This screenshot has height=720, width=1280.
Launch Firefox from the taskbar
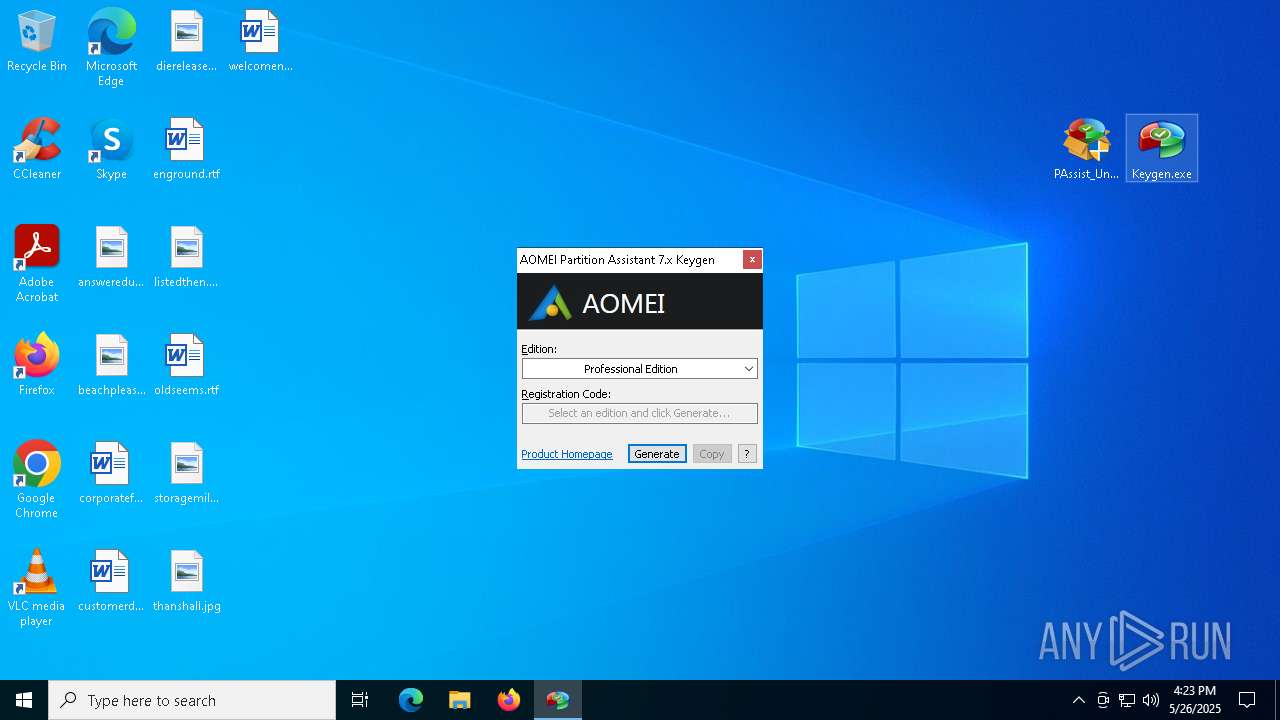click(x=509, y=700)
